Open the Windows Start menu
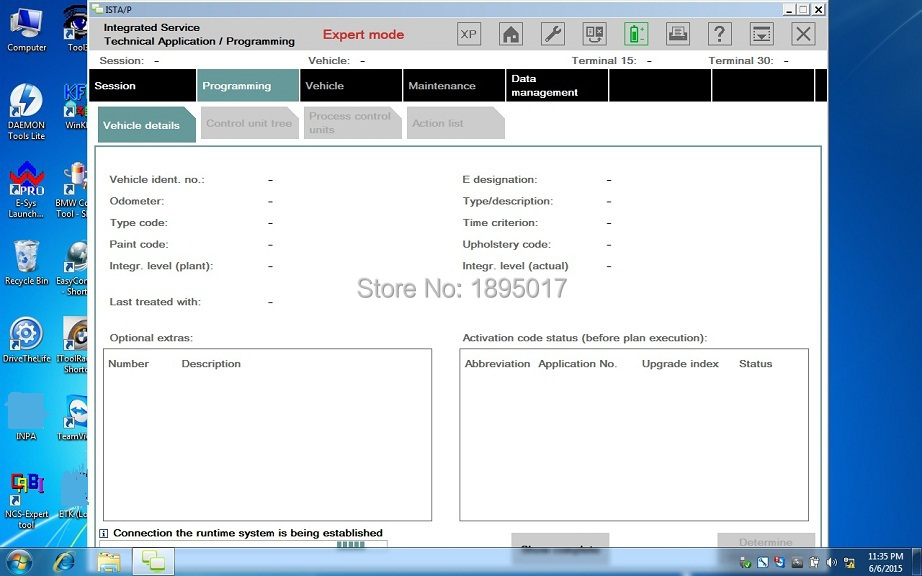The image size is (922, 576). coord(19,561)
